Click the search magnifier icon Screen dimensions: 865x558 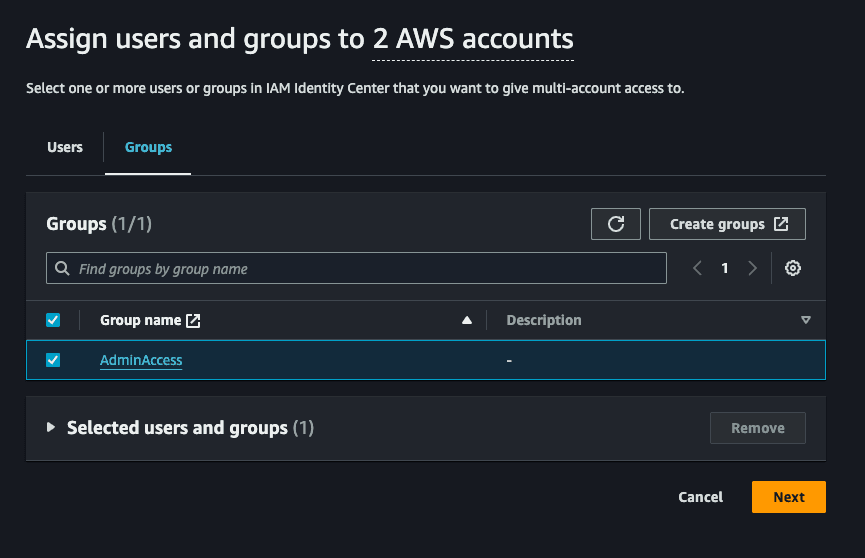click(62, 268)
